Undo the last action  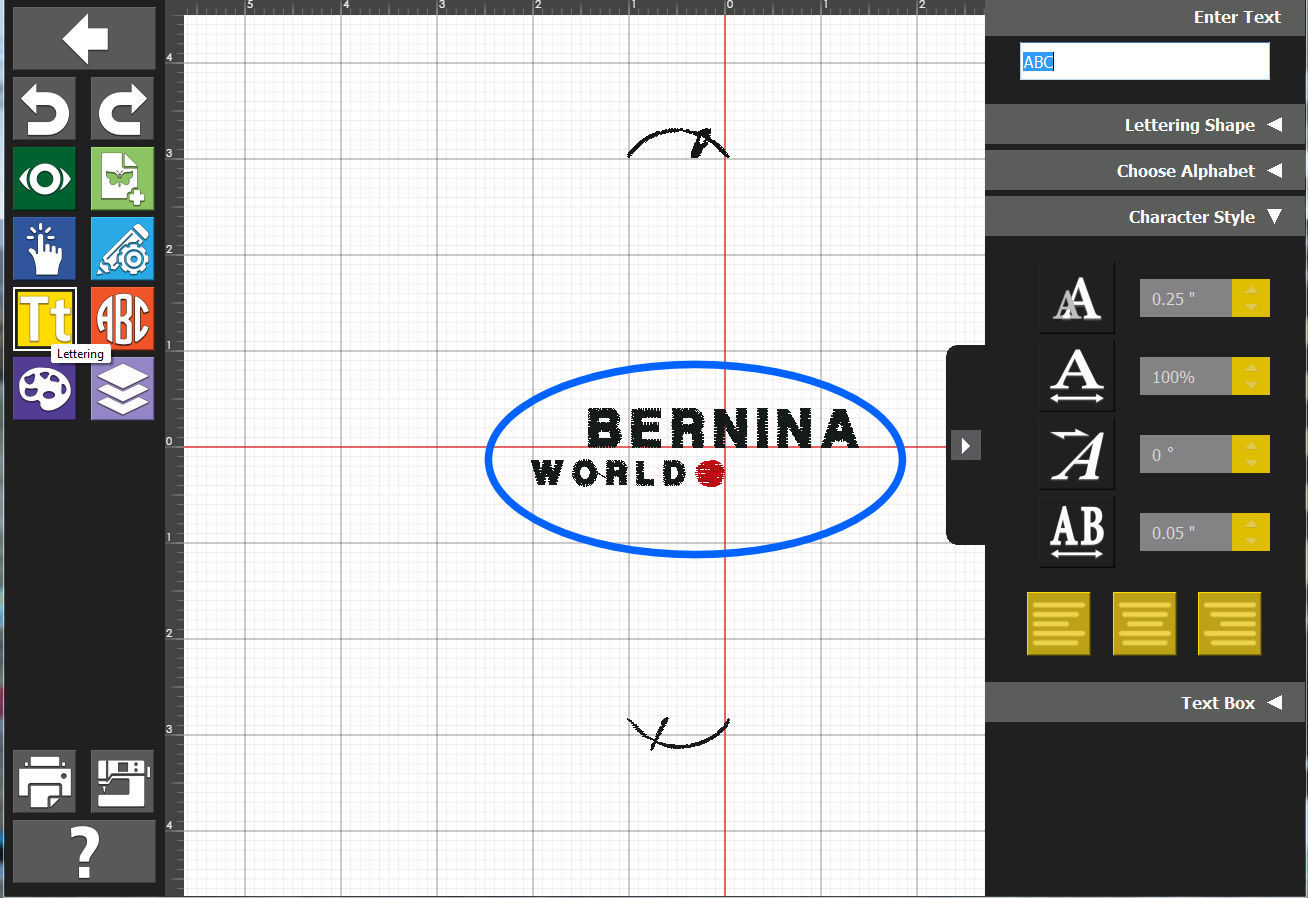(44, 109)
